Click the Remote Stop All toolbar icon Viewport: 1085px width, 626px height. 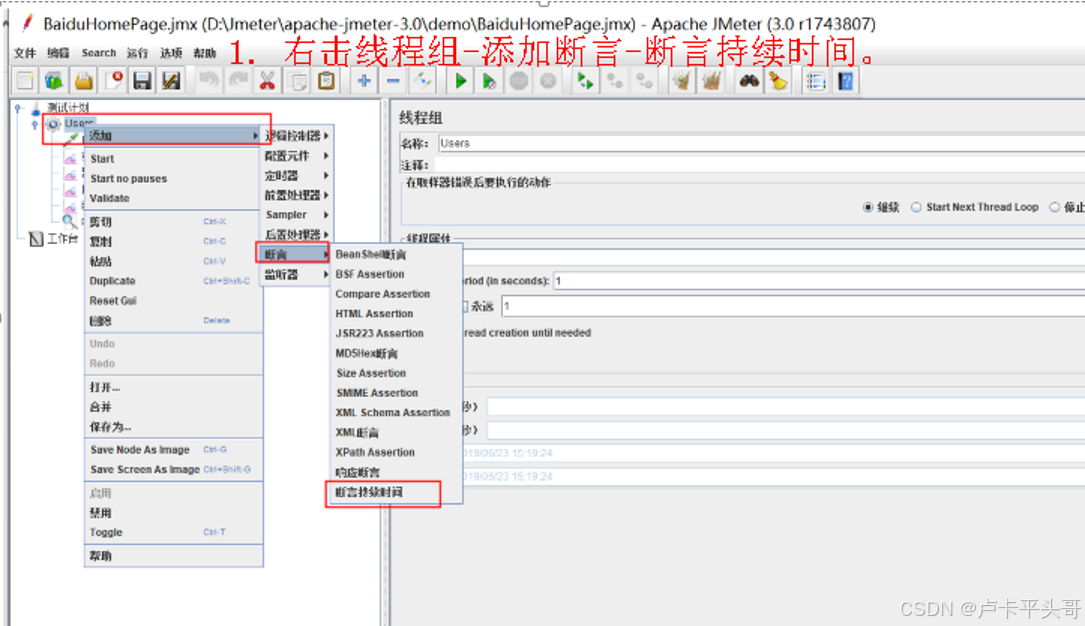[x=614, y=81]
